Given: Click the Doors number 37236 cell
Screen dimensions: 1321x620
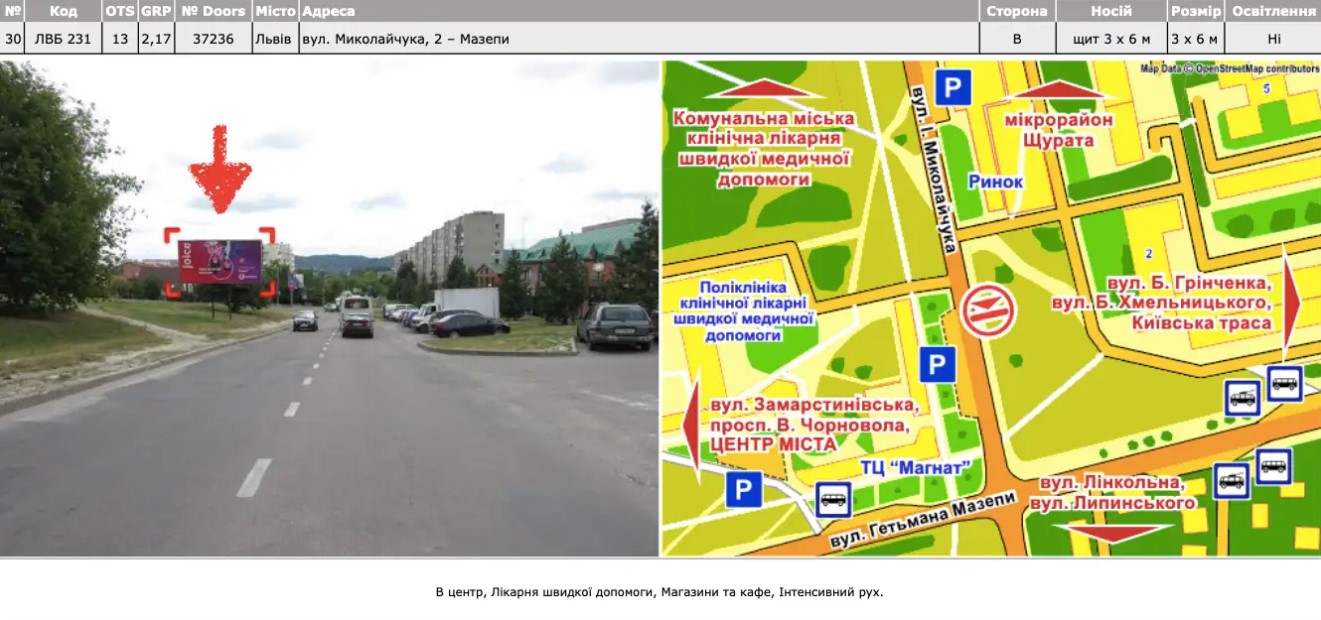Looking at the screenshot, I should click(x=213, y=39).
